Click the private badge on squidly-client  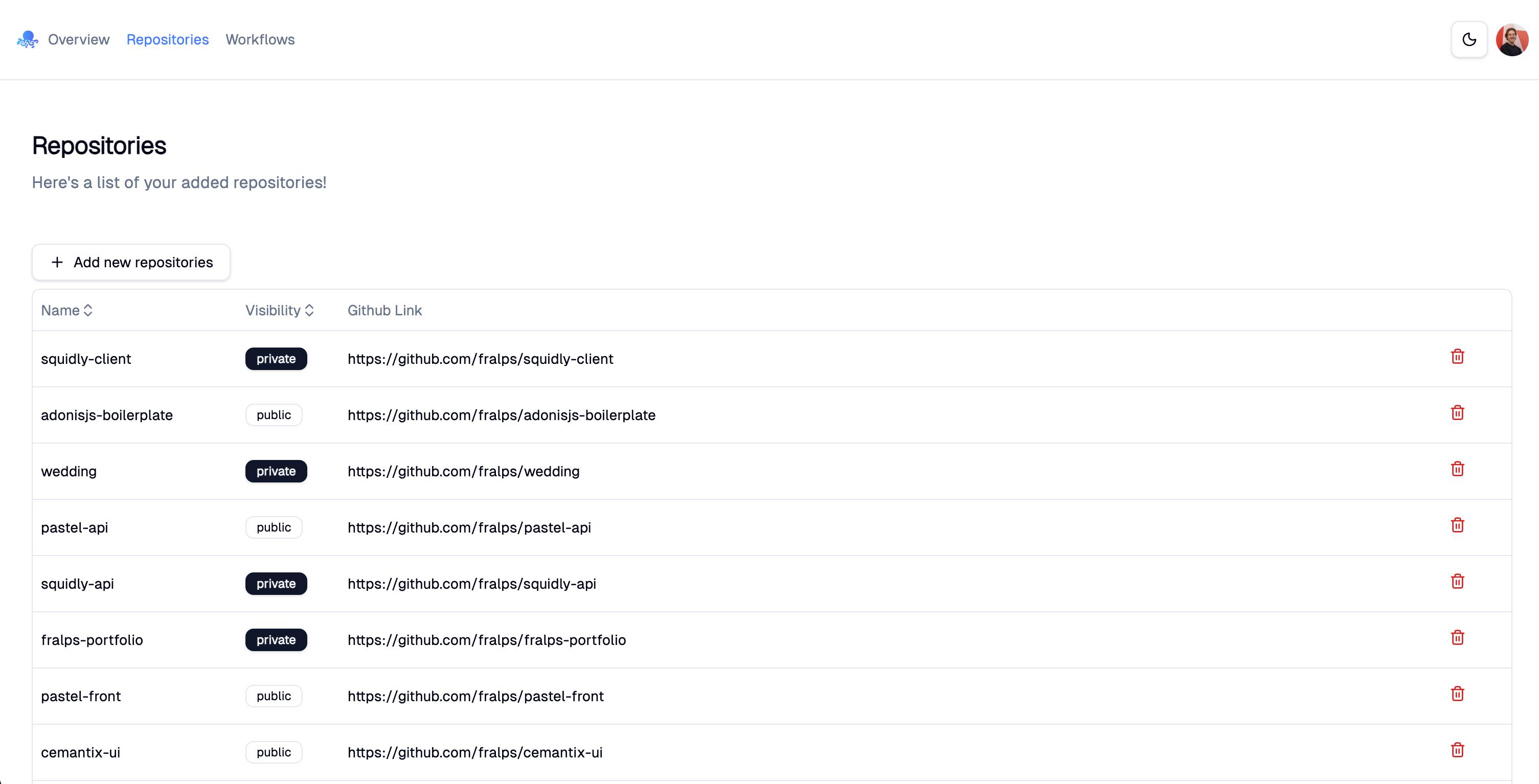276,359
